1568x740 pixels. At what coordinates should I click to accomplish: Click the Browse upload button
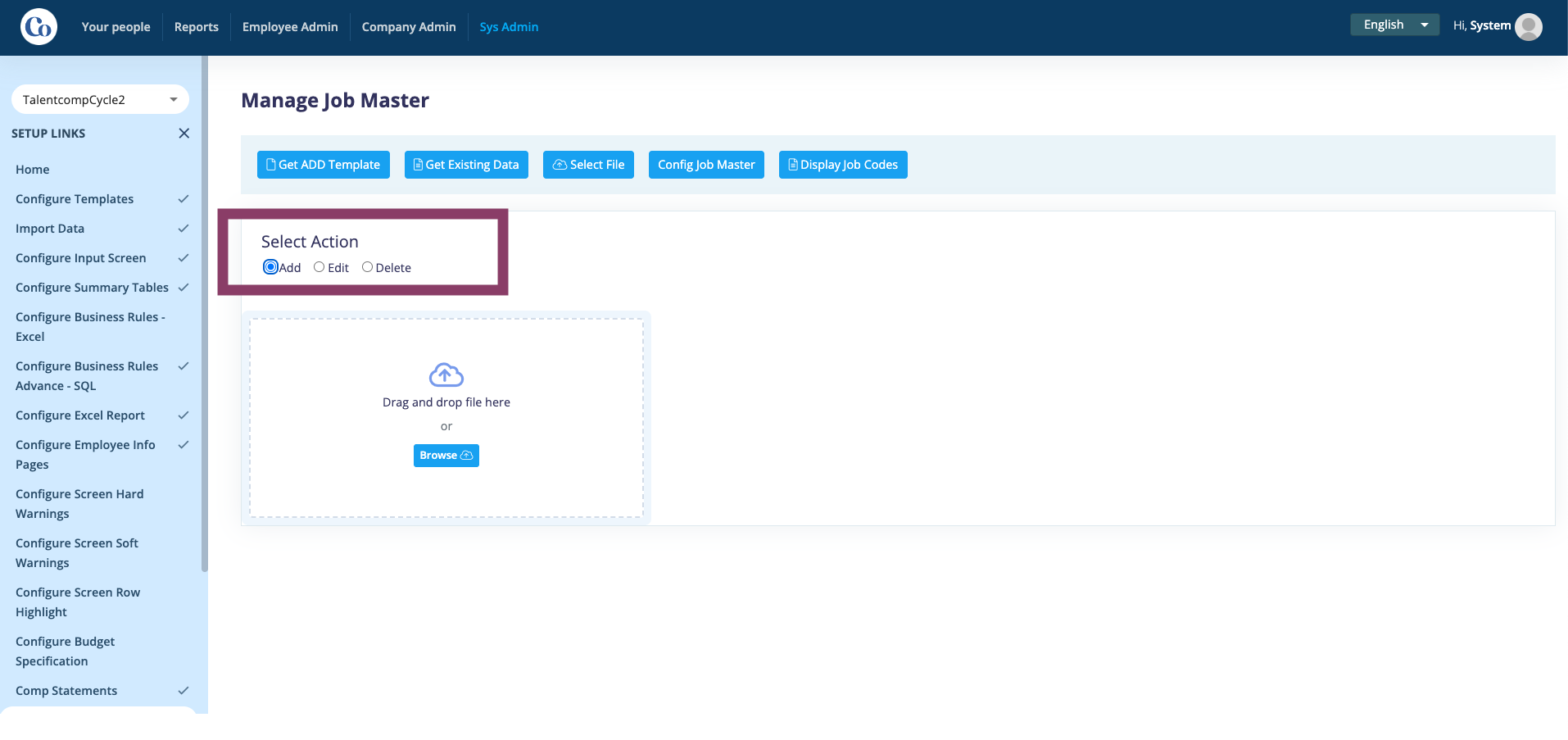coord(446,456)
